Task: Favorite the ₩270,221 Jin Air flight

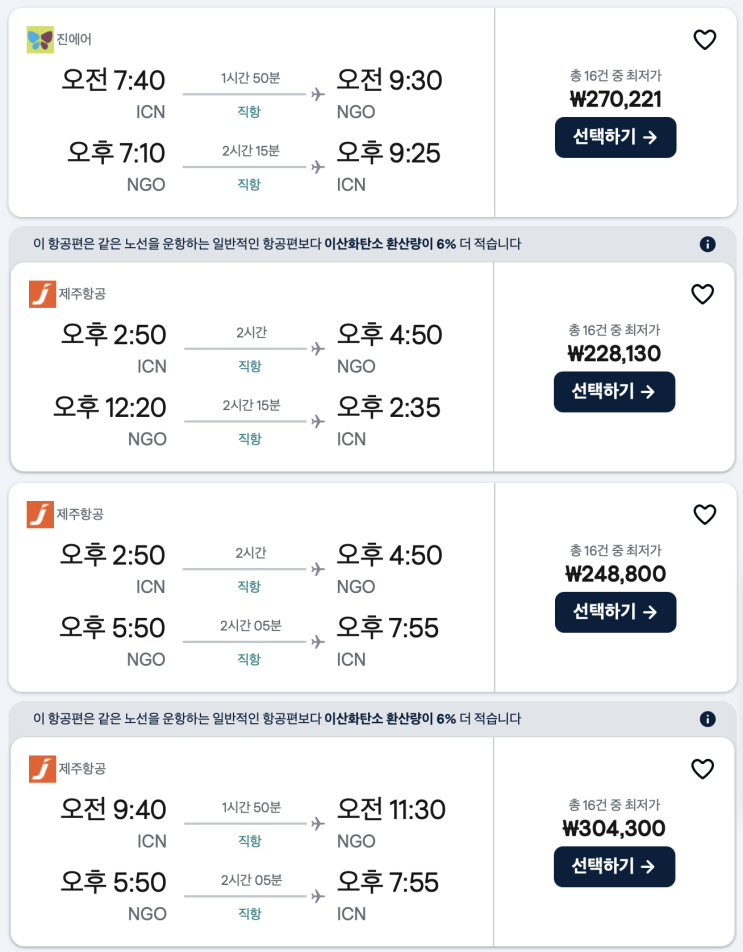Action: 705,40
